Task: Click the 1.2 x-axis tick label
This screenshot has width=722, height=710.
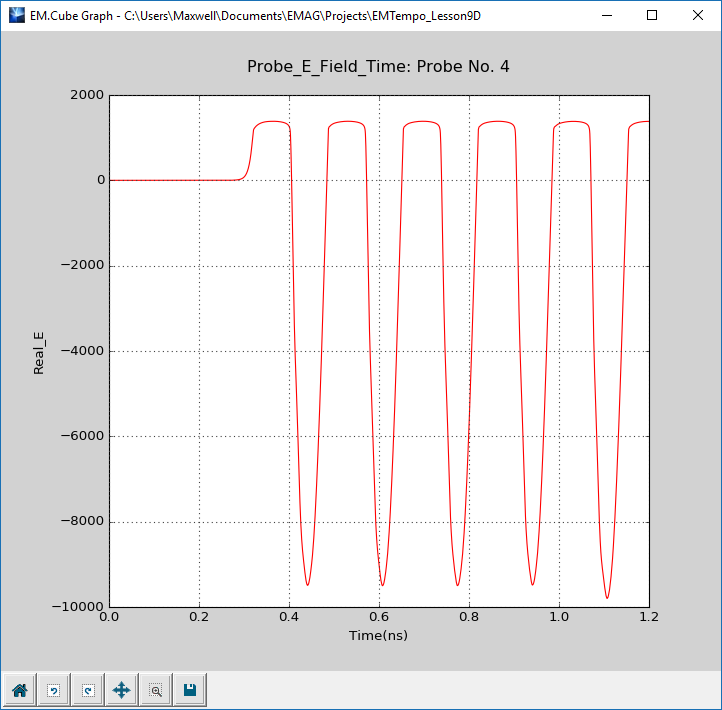Action: 649,618
